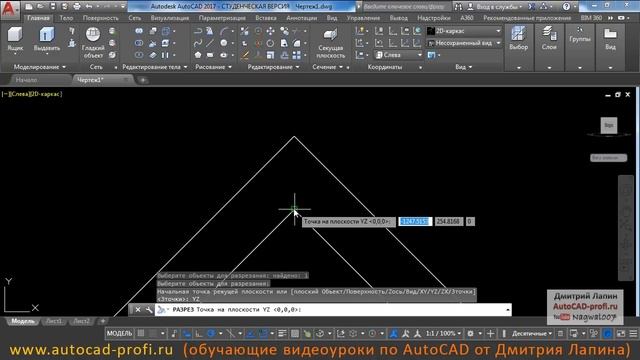Viewport: 640px width, 360px height.
Task: Toggle ortho mode in status bar
Action: [x=199, y=333]
